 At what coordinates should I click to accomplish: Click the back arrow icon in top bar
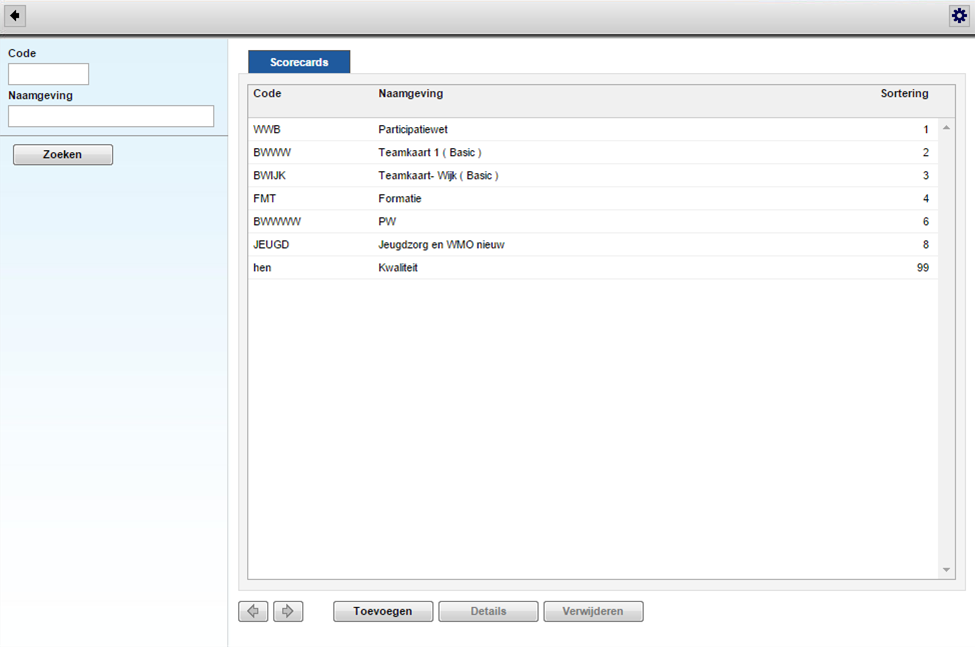pos(15,16)
